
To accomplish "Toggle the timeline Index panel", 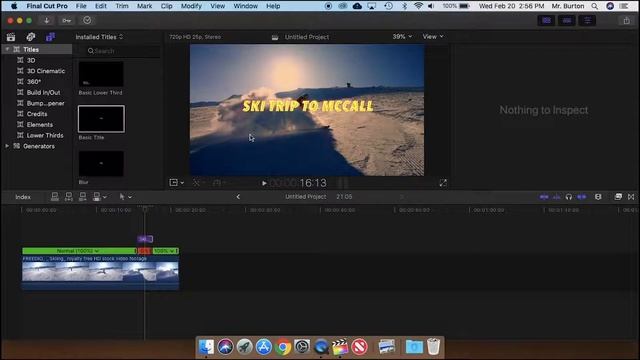I will click(x=23, y=197).
